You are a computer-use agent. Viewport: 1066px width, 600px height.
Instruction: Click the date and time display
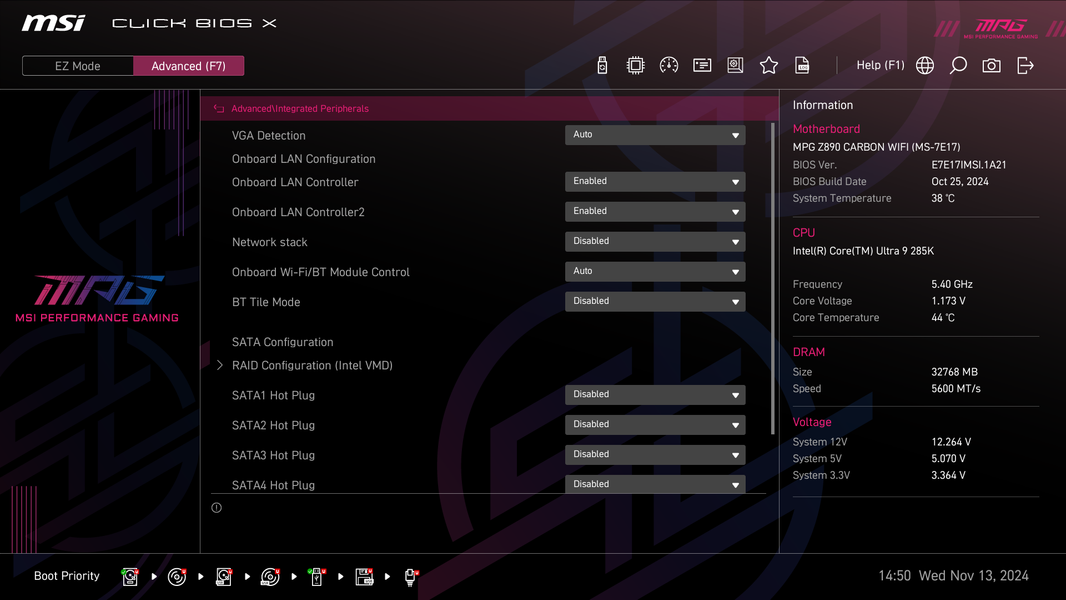(x=953, y=576)
